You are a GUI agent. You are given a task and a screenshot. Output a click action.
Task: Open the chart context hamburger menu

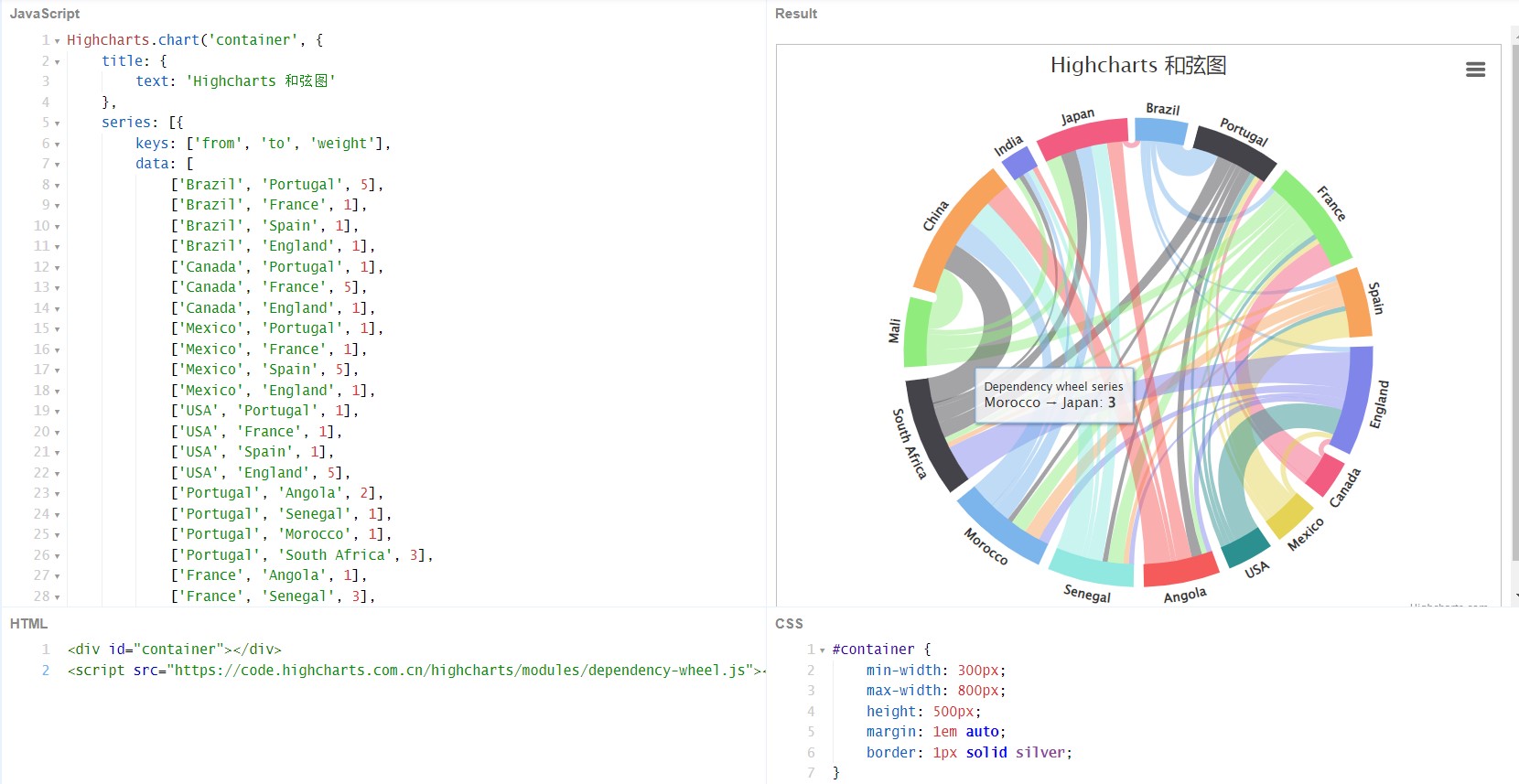pyautogui.click(x=1475, y=70)
